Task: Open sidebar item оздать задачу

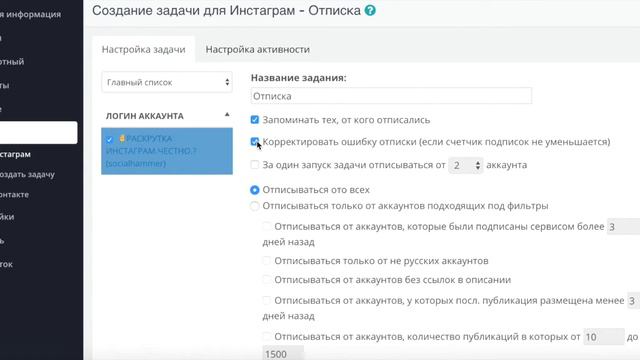Action: 27,174
